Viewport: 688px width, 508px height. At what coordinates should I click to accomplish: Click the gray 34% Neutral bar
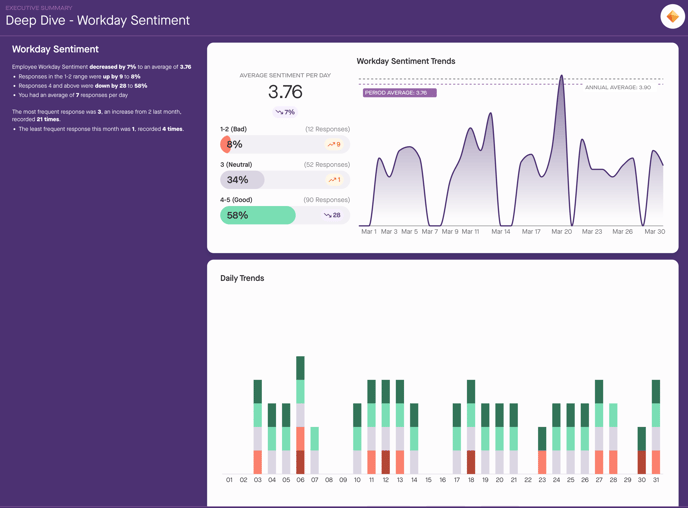[242, 180]
